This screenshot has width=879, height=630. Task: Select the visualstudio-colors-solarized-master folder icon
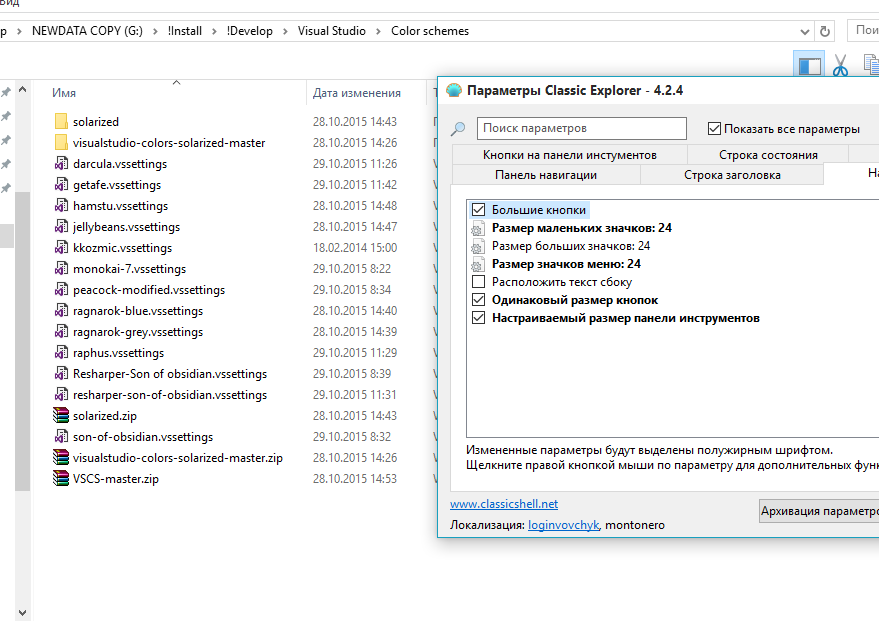coord(61,142)
